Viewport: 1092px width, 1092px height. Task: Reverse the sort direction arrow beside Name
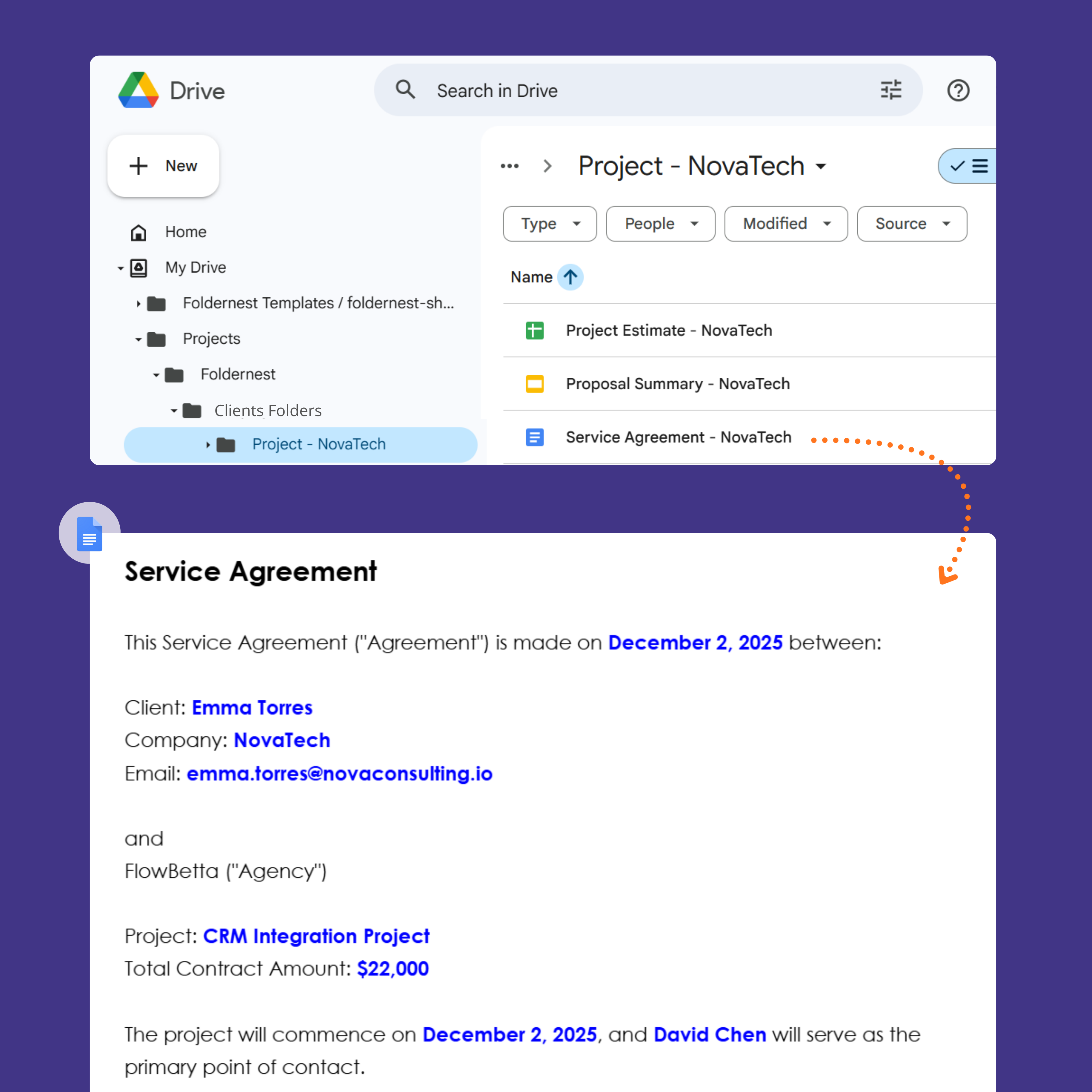570,277
